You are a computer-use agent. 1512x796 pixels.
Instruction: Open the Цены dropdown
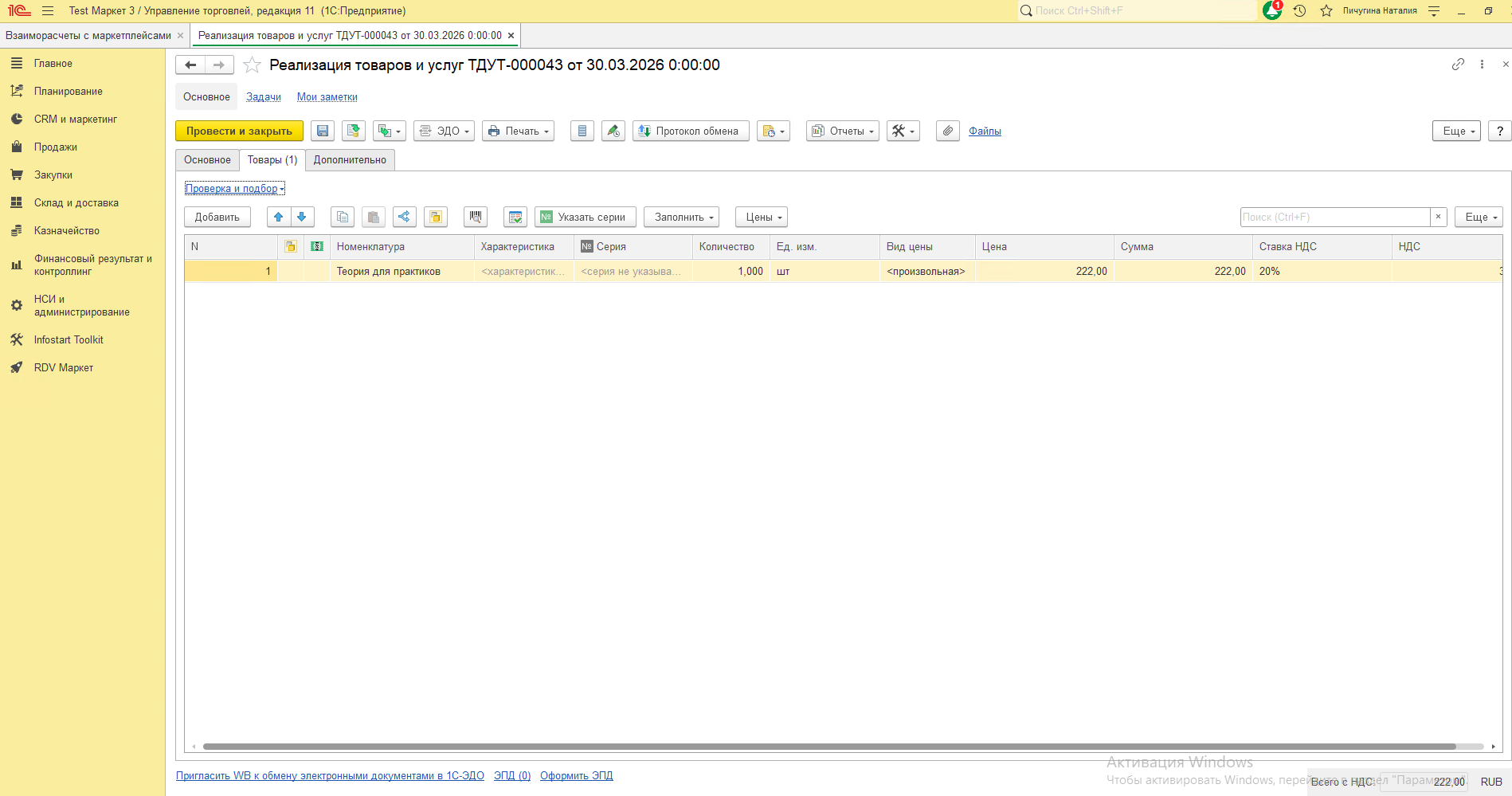761,218
